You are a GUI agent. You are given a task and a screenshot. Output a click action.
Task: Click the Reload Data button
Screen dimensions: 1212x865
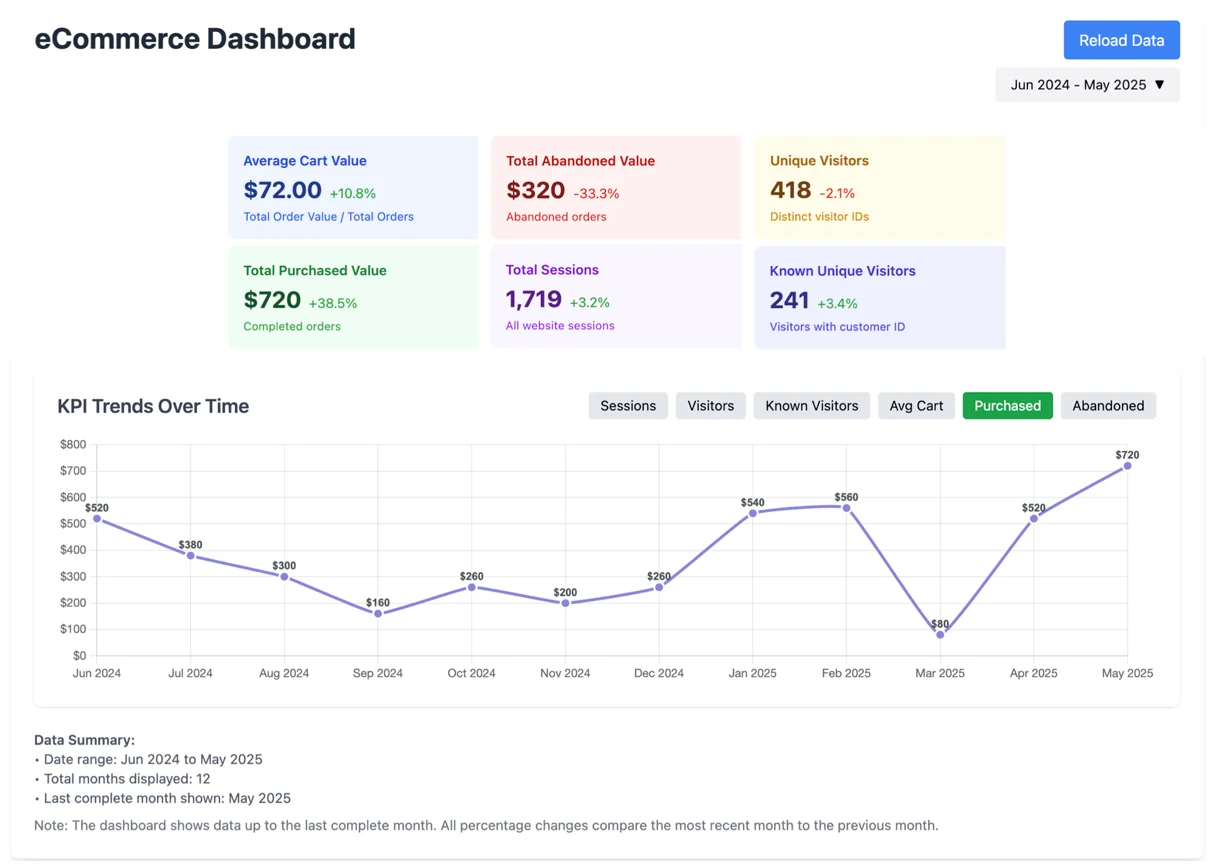(x=1121, y=40)
